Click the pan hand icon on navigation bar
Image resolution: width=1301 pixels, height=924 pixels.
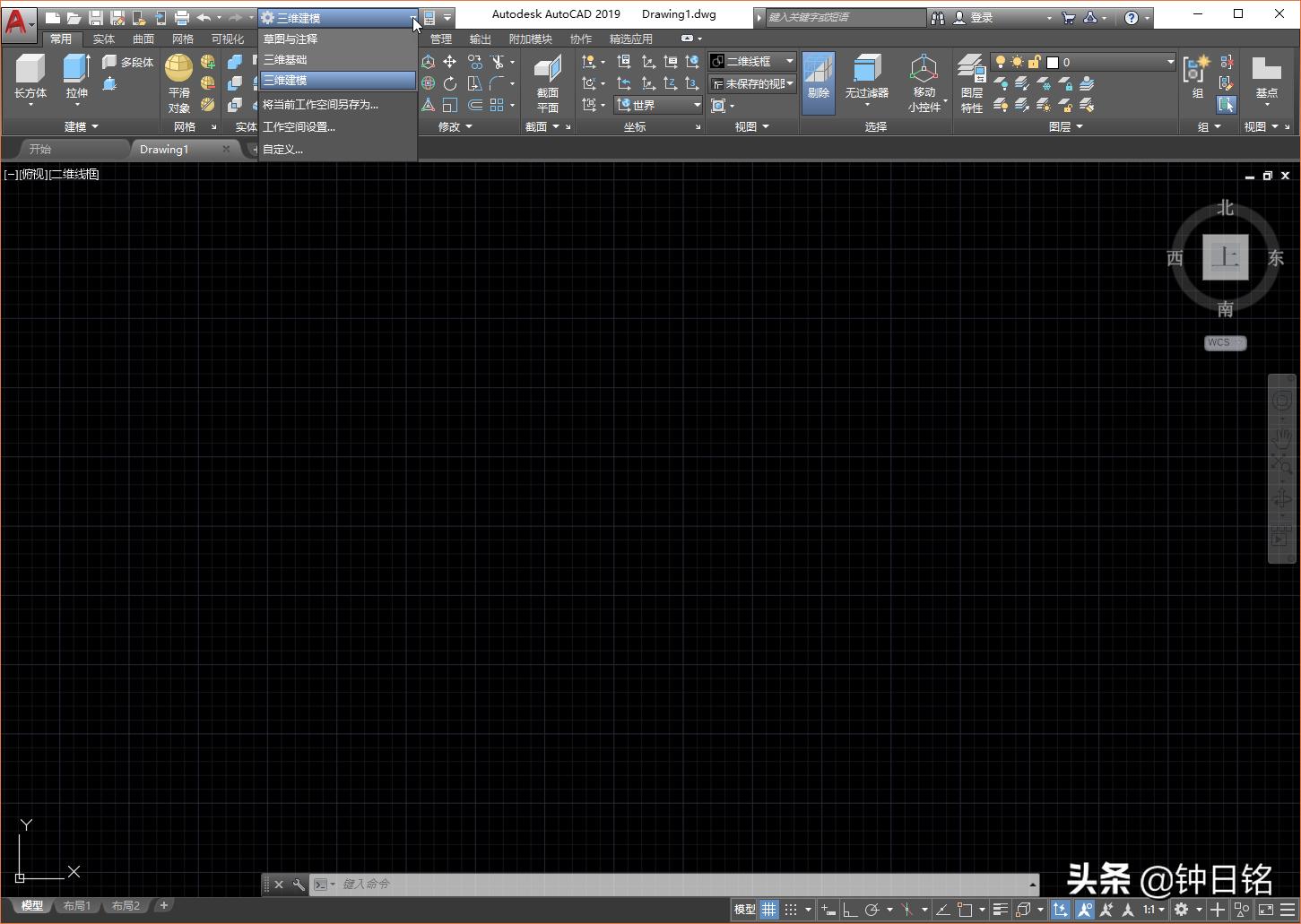1282,436
